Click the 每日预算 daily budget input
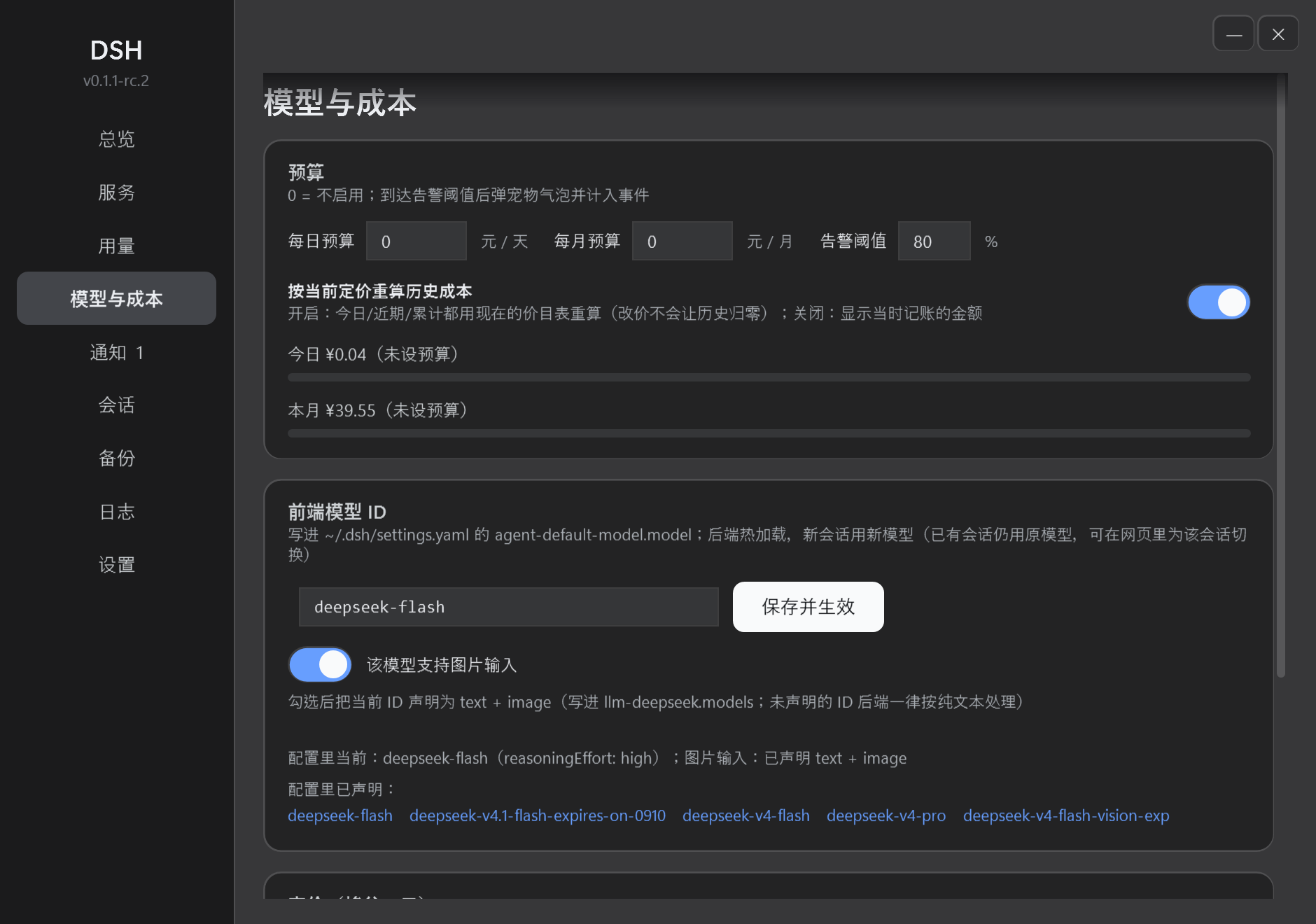This screenshot has width=1316, height=924. [416, 241]
